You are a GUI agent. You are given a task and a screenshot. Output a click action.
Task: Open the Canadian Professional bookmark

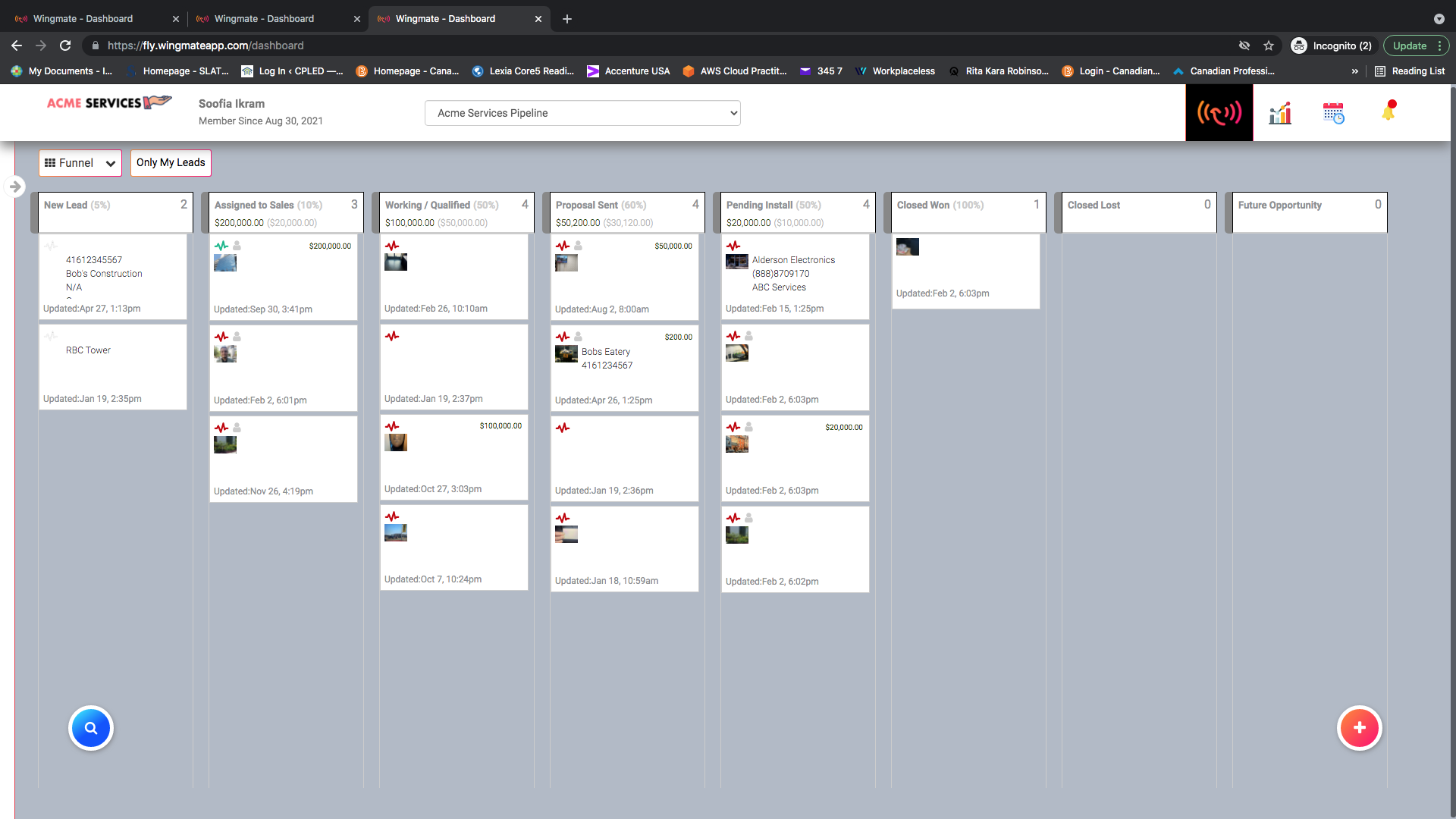1224,71
